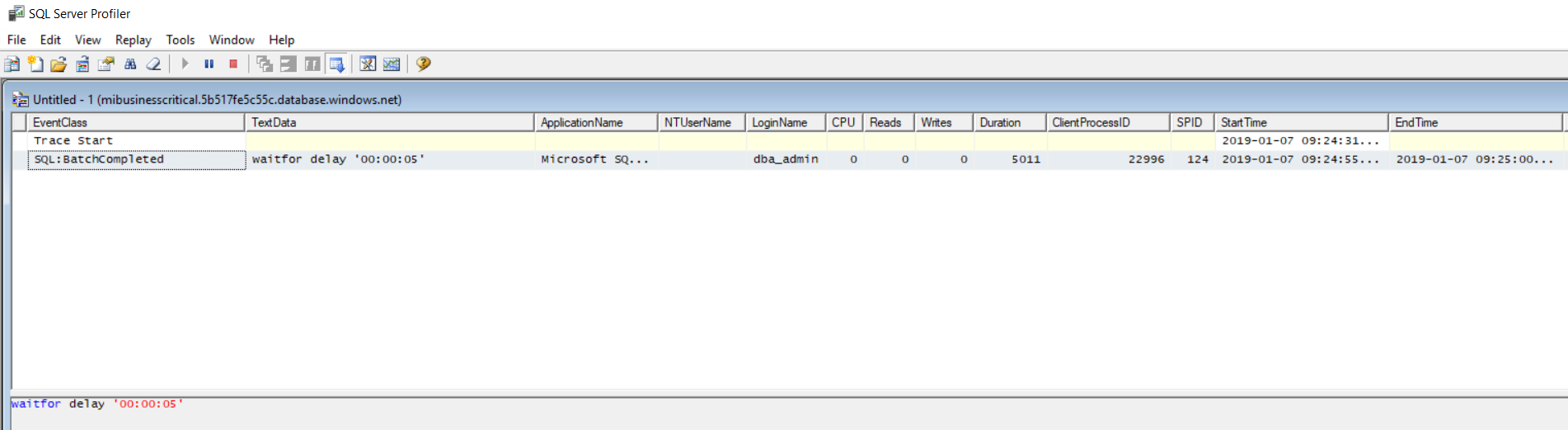Viewport: 1568px width, 430px height.
Task: Open Performance Monitor from the toolbar
Action: pos(392,64)
